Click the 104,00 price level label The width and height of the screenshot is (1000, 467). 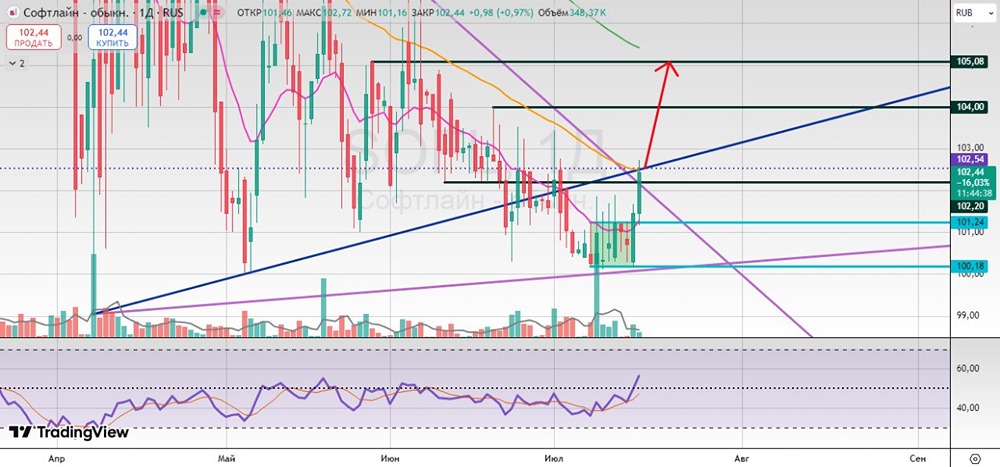pos(968,107)
